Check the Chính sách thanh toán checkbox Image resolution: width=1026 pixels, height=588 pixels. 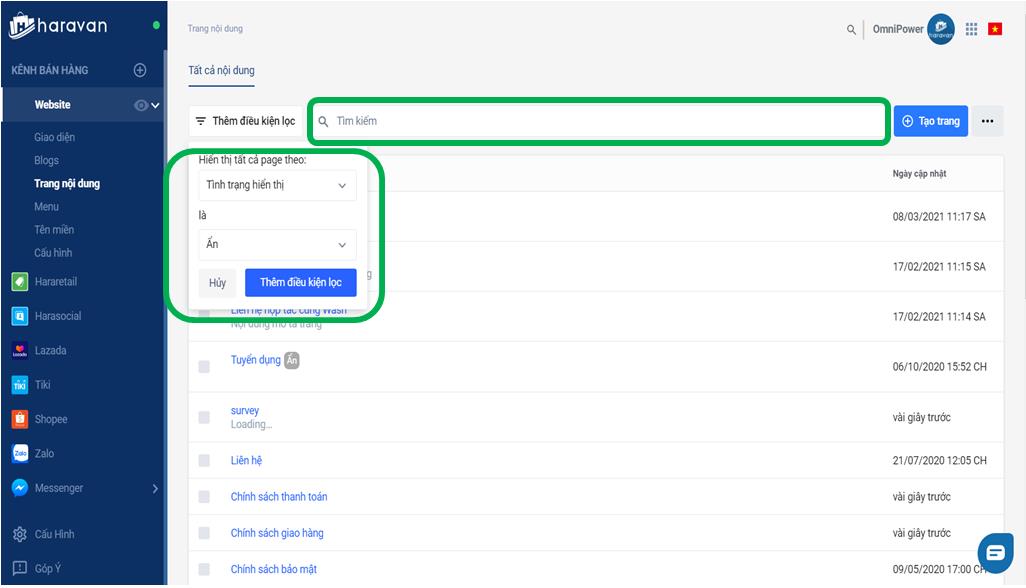click(x=204, y=497)
